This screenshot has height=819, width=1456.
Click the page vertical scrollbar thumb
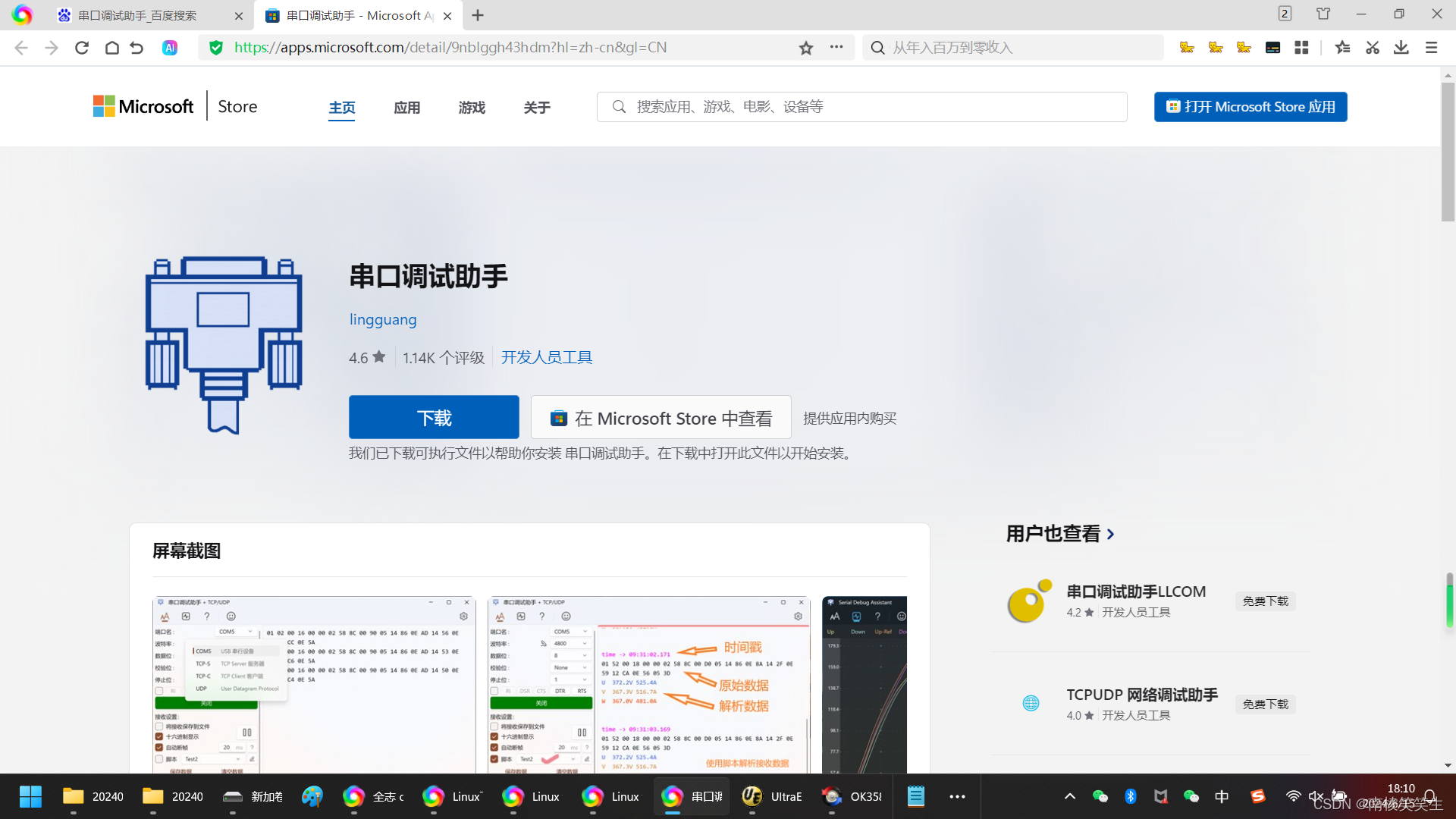click(1448, 152)
